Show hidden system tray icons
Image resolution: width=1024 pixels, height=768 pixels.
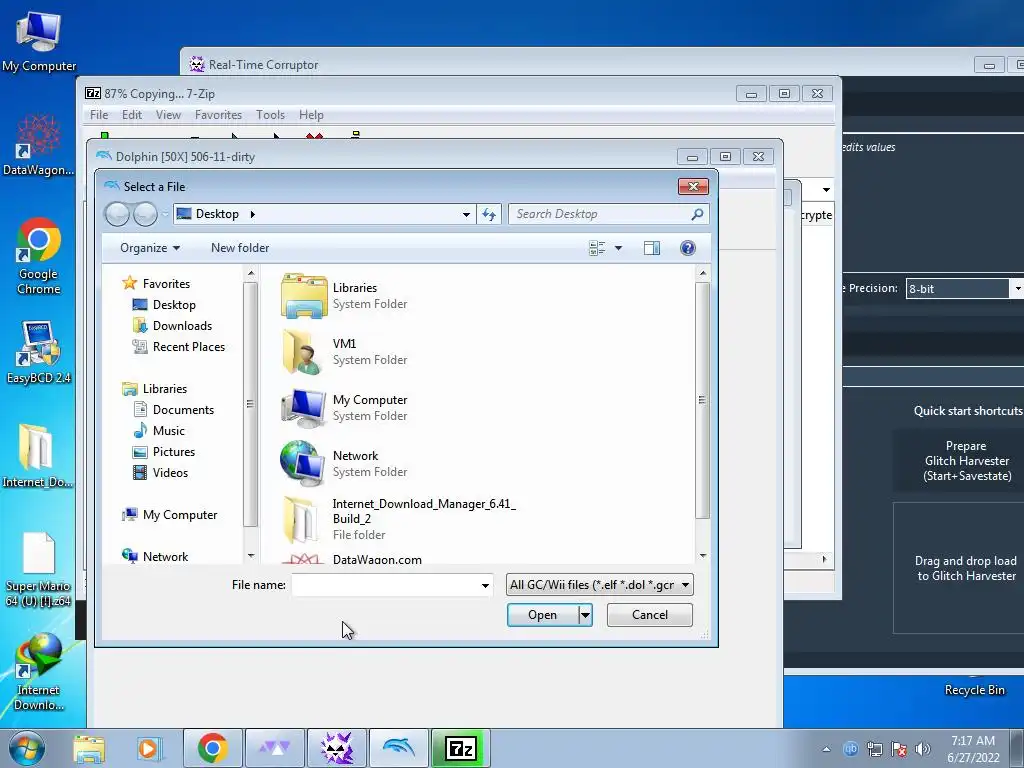[826, 749]
